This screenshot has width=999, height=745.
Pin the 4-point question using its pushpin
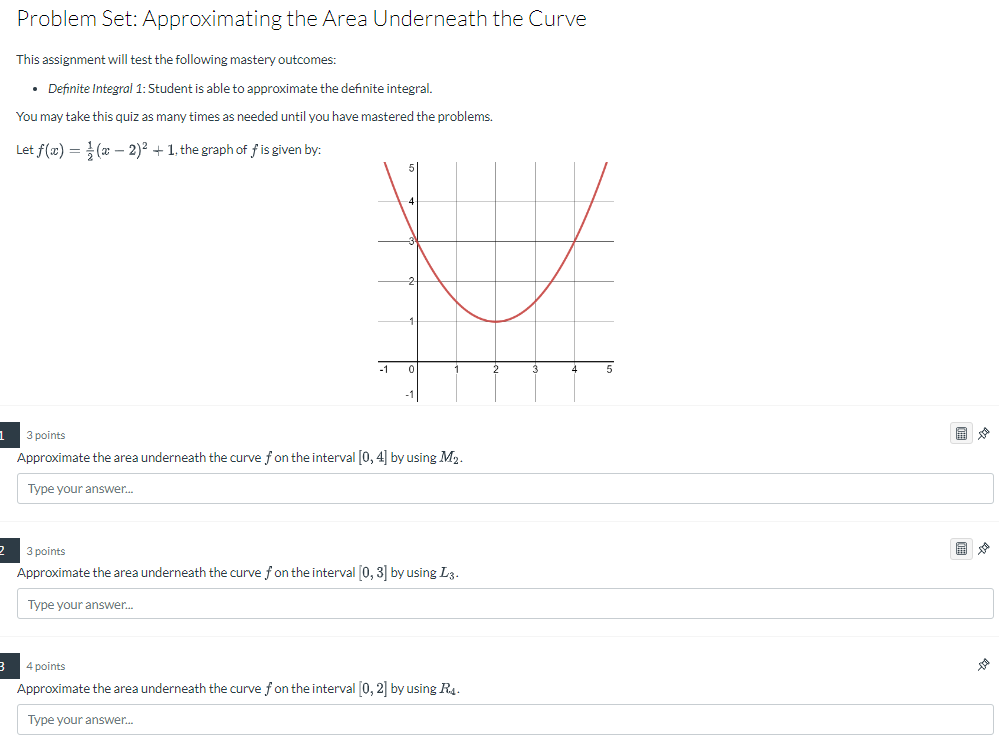[x=982, y=664]
